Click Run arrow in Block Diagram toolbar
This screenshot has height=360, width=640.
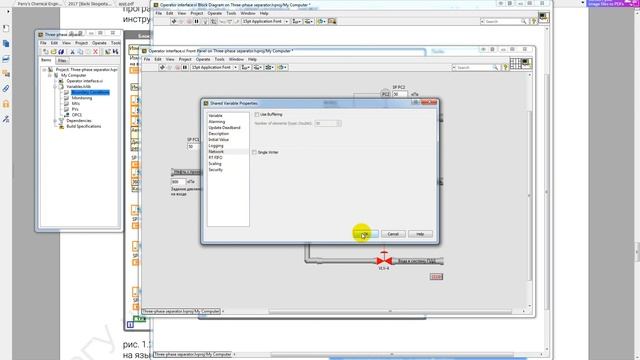tap(173, 21)
